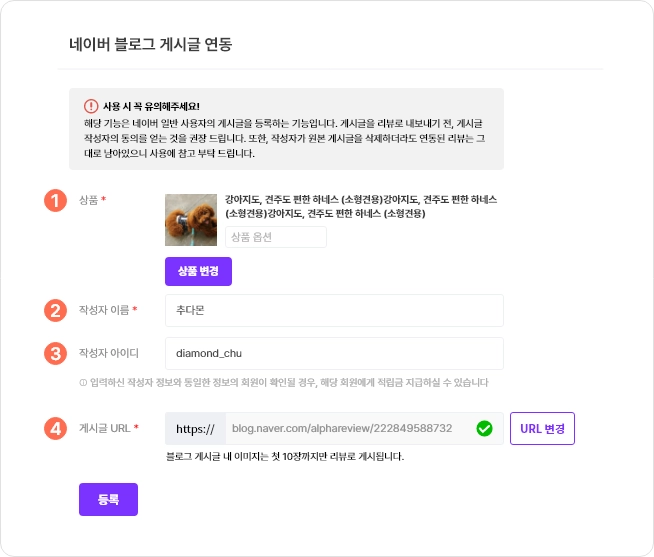Focus the 작성자 아이디 field with diamond_chu

[x=334, y=353]
